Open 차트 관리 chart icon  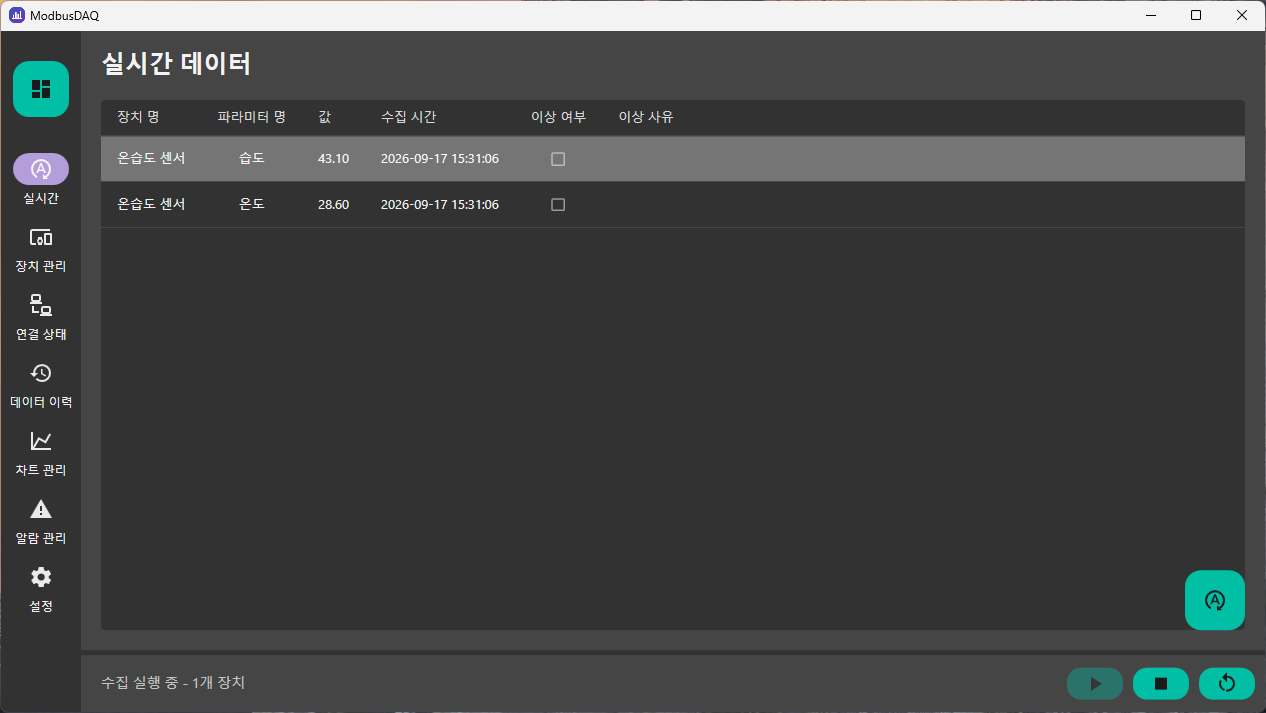[x=41, y=441]
